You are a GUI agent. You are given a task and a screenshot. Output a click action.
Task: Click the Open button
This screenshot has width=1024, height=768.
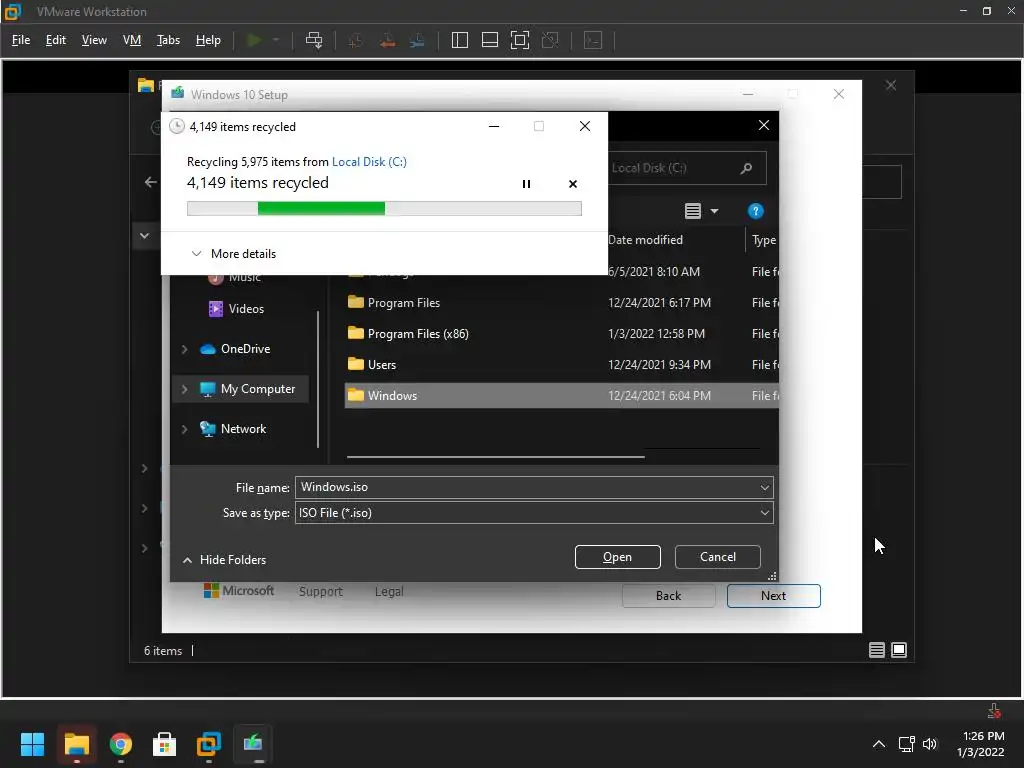pos(618,557)
